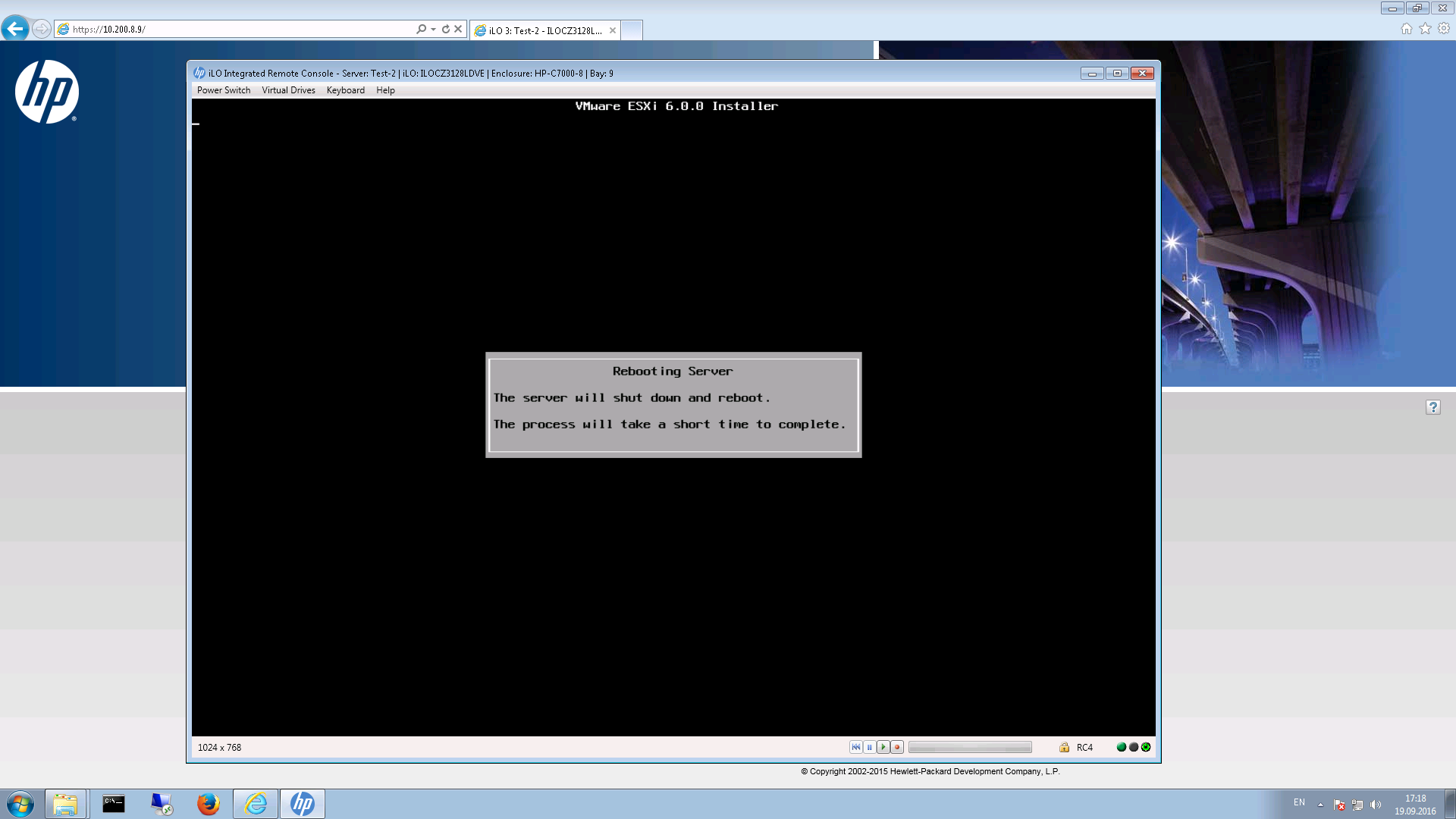Click the search magnifier in address bar
The height and width of the screenshot is (819, 1456).
[421, 30]
